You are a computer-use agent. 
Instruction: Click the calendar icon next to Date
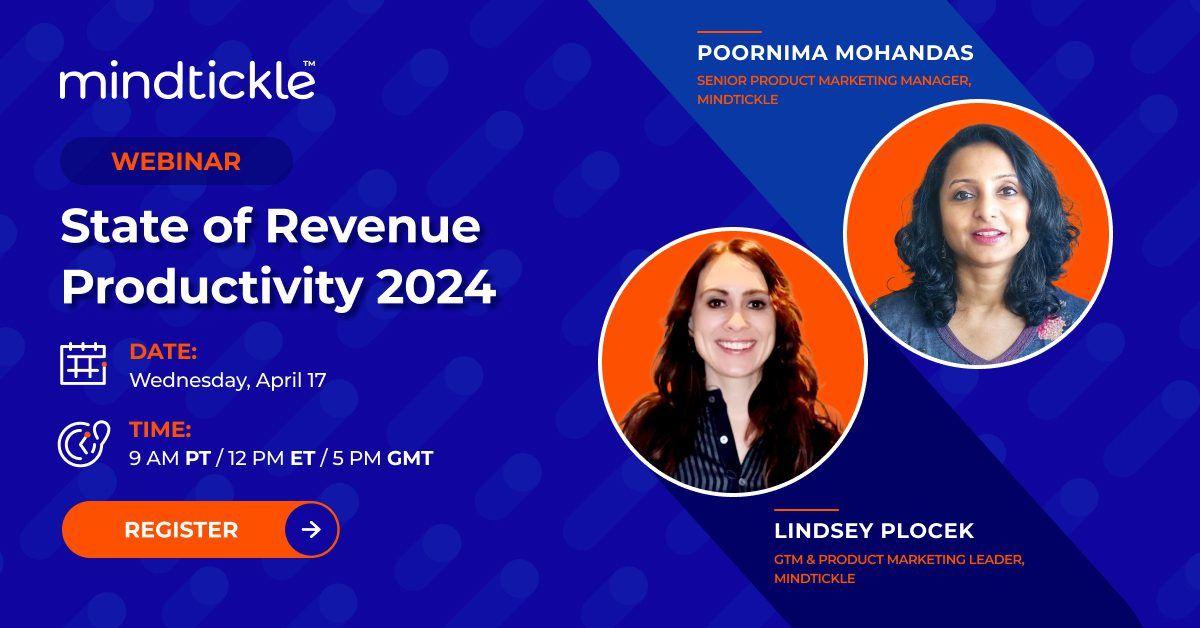[x=83, y=364]
